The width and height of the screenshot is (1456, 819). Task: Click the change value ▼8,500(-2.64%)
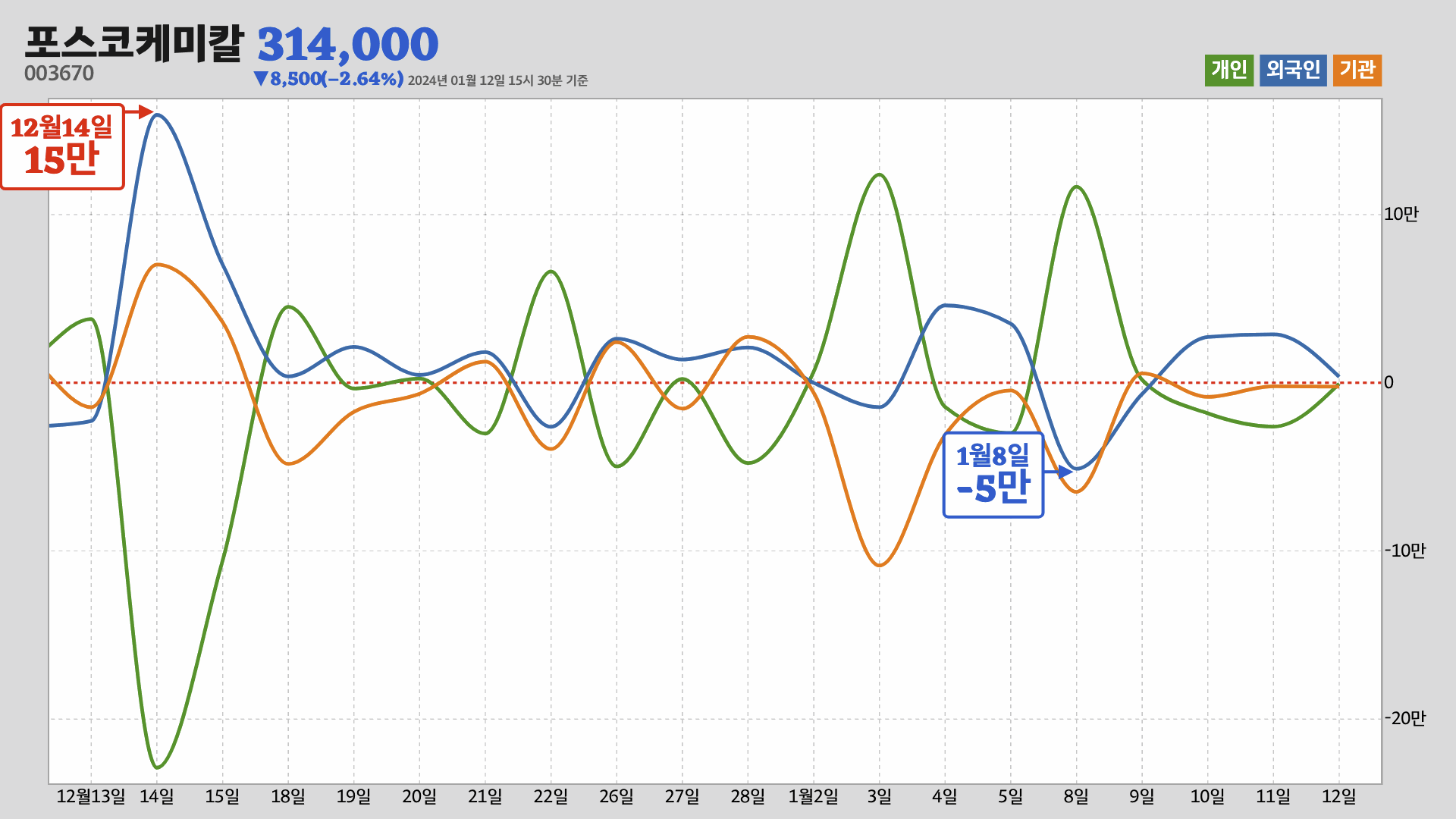329,79
